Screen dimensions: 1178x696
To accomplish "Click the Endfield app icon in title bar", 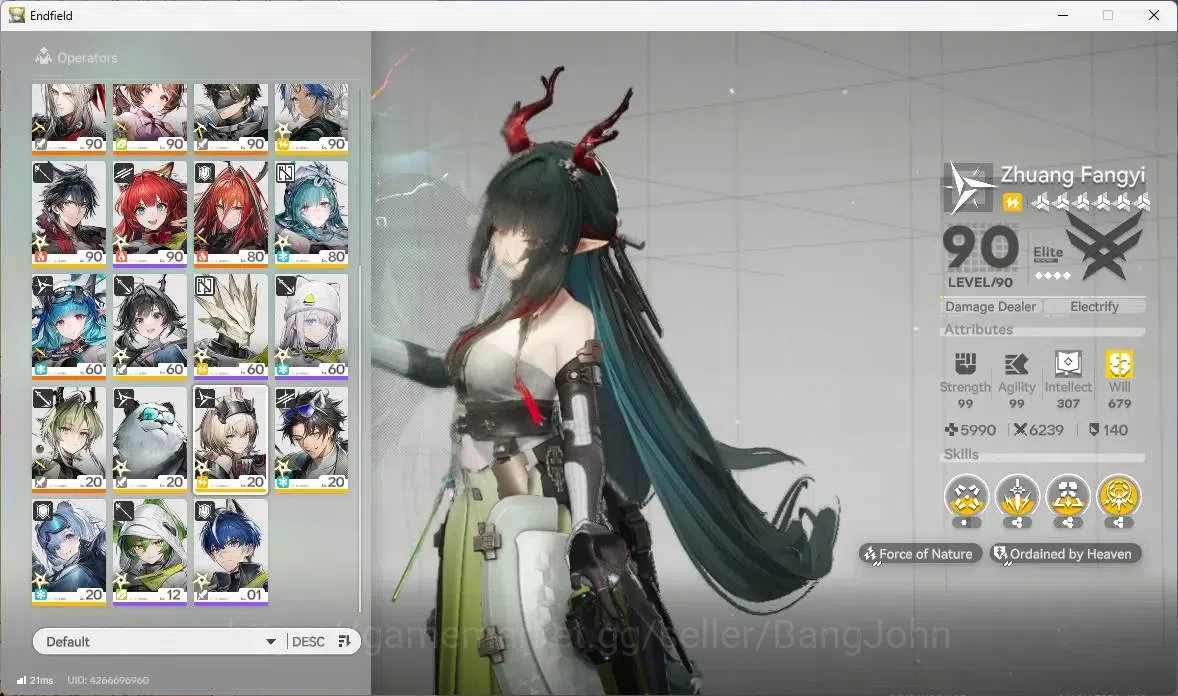I will coord(17,15).
